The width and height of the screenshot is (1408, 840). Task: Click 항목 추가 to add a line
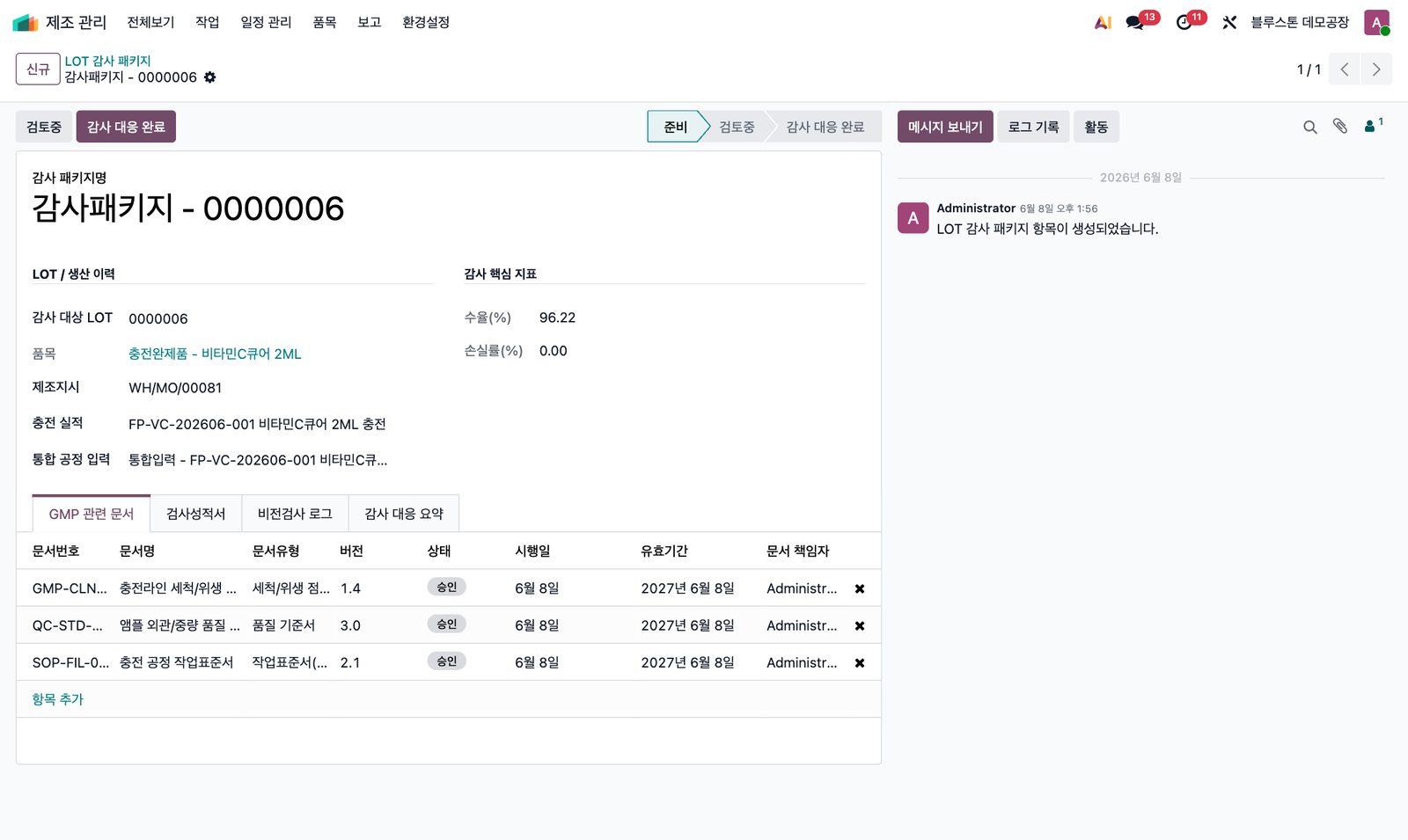[57, 699]
